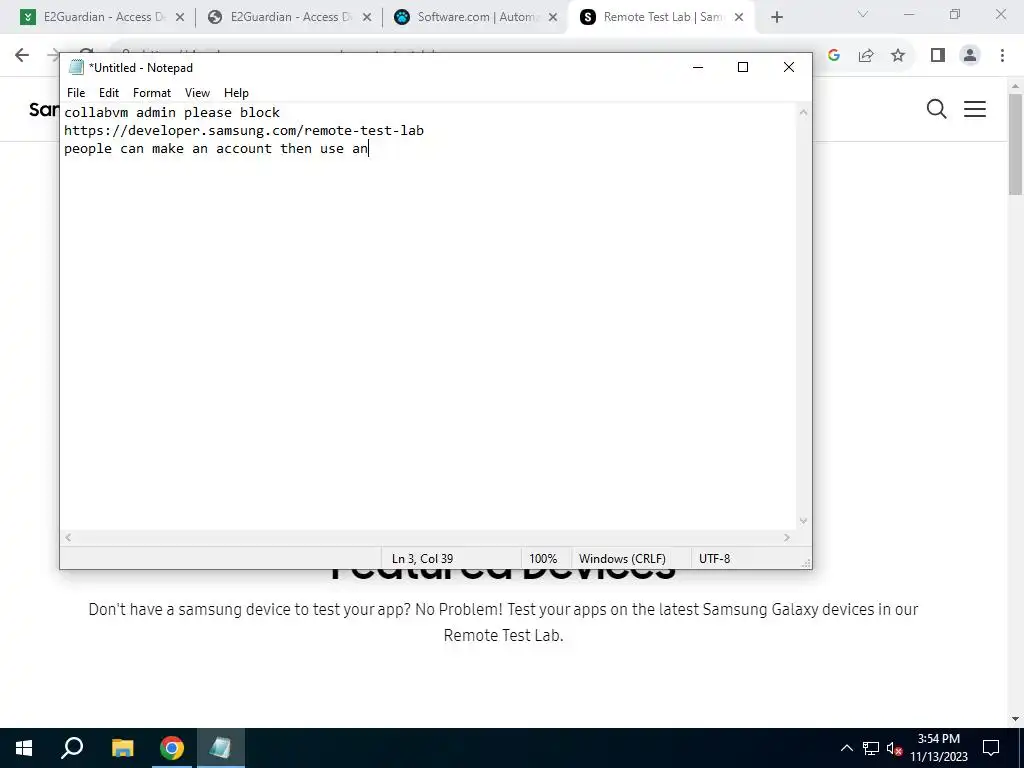1024x768 pixels.
Task: Open Chrome tab search chevron
Action: (x=863, y=14)
